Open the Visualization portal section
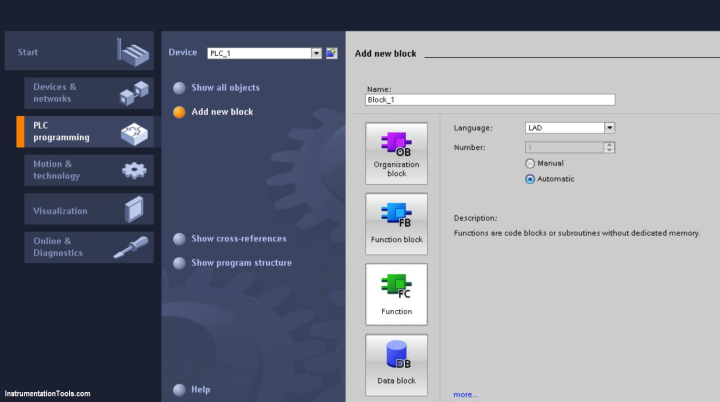Viewport: 720px width, 402px height. click(89, 209)
